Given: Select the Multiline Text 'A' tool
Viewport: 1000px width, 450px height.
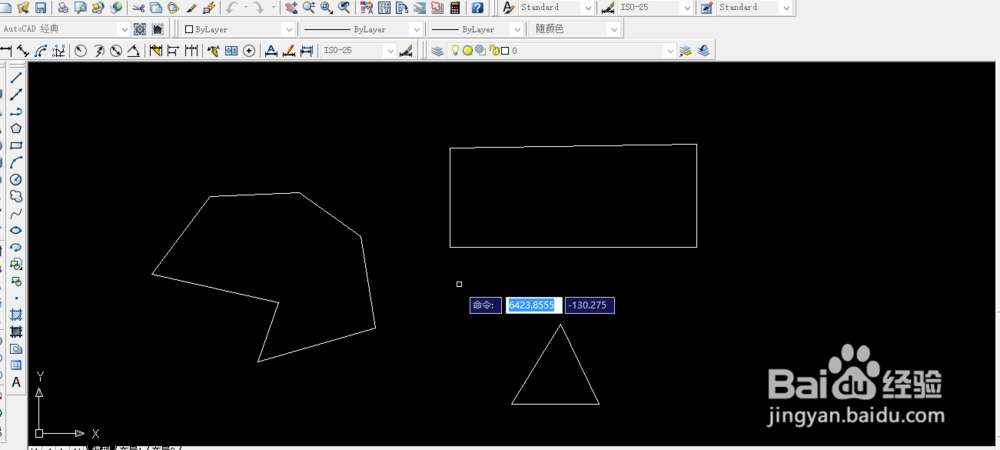Looking at the screenshot, I should click(16, 382).
